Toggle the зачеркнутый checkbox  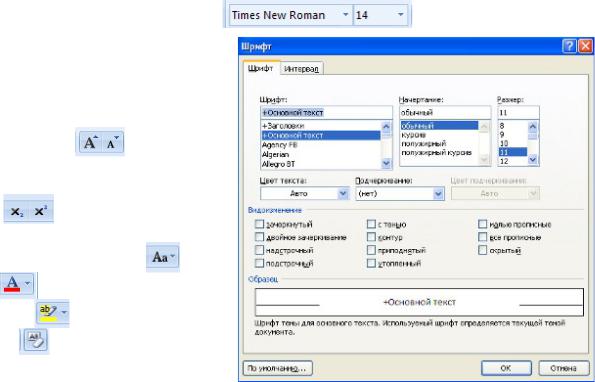(x=259, y=224)
